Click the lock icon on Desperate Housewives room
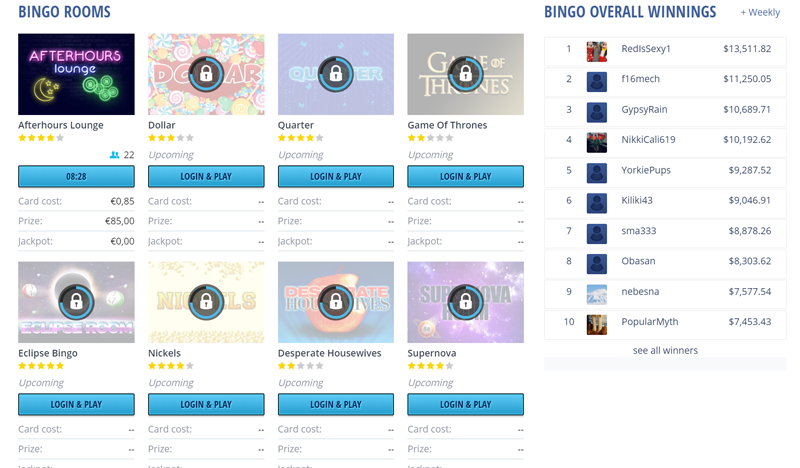Image resolution: width=800 pixels, height=468 pixels. [336, 300]
